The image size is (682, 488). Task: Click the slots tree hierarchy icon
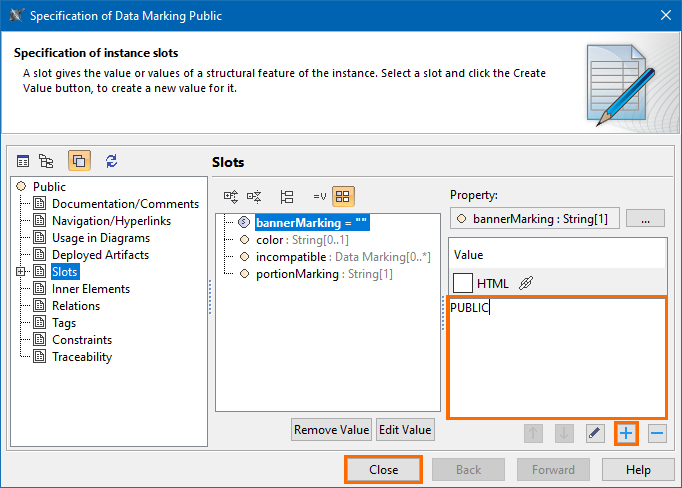287,197
